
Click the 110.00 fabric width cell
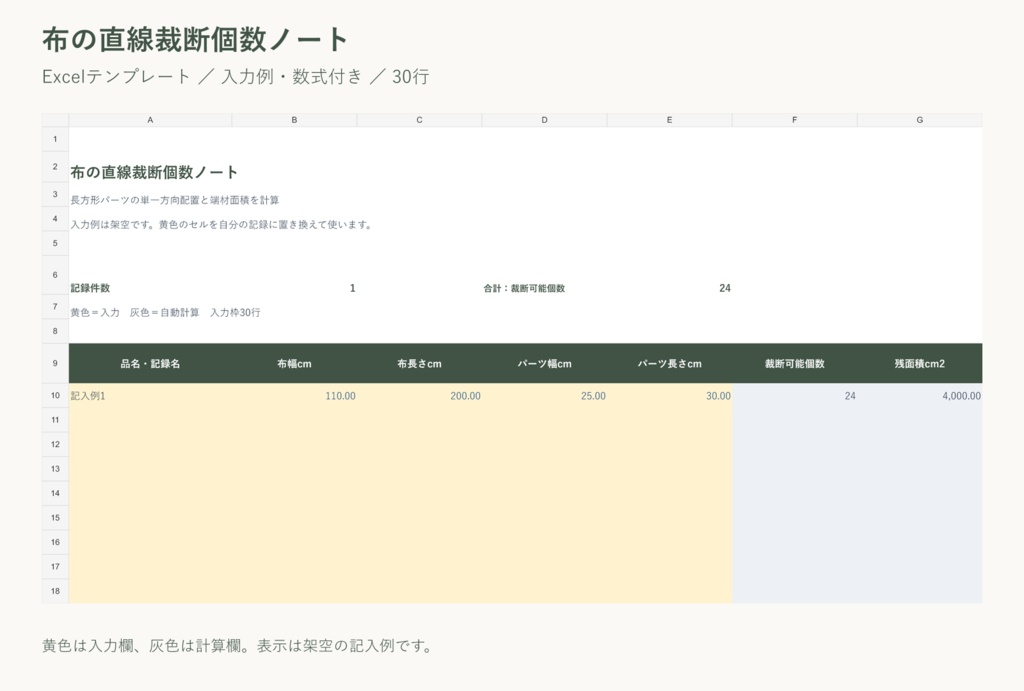pyautogui.click(x=295, y=396)
